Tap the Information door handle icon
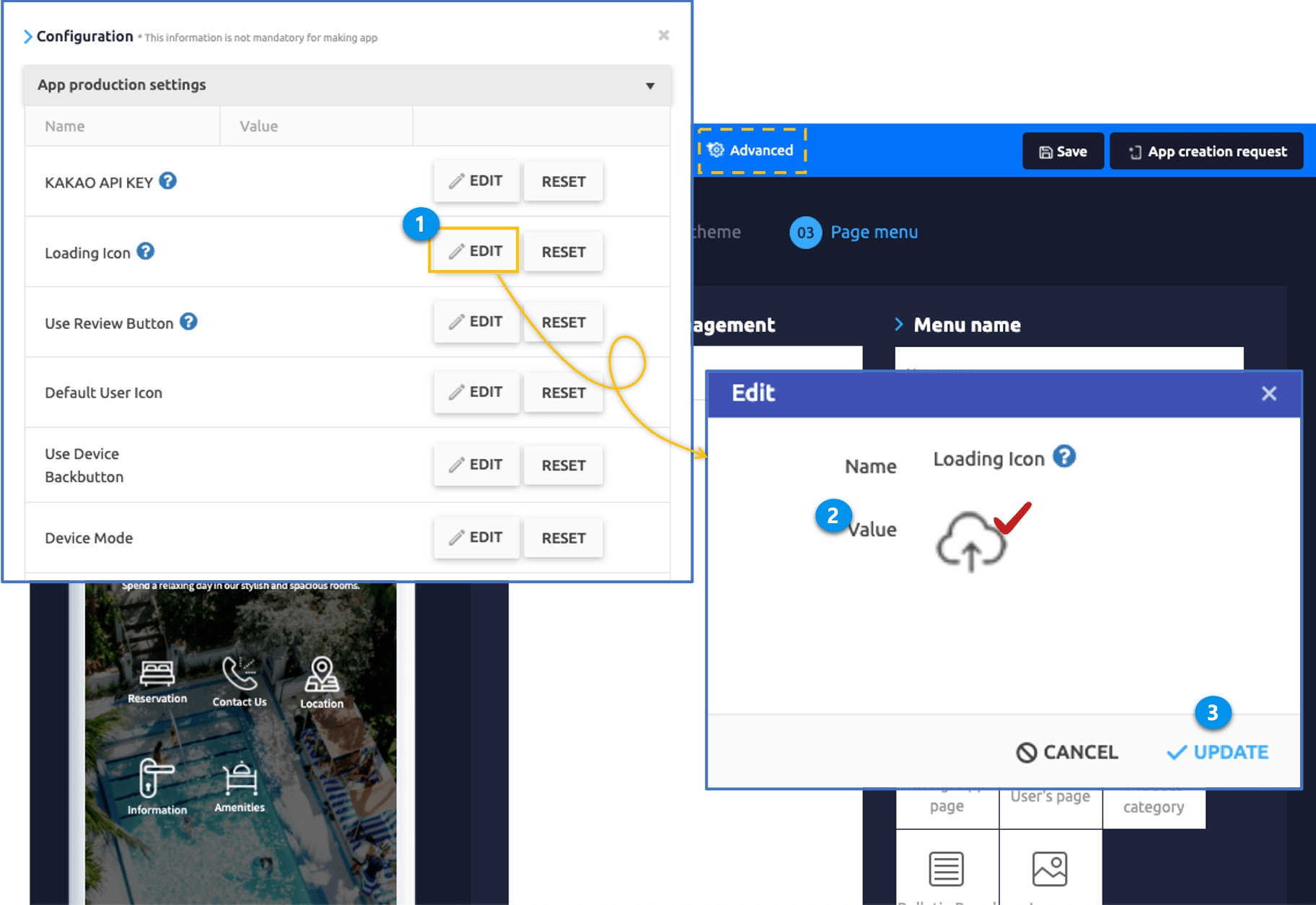The image size is (1316, 905). (x=156, y=778)
